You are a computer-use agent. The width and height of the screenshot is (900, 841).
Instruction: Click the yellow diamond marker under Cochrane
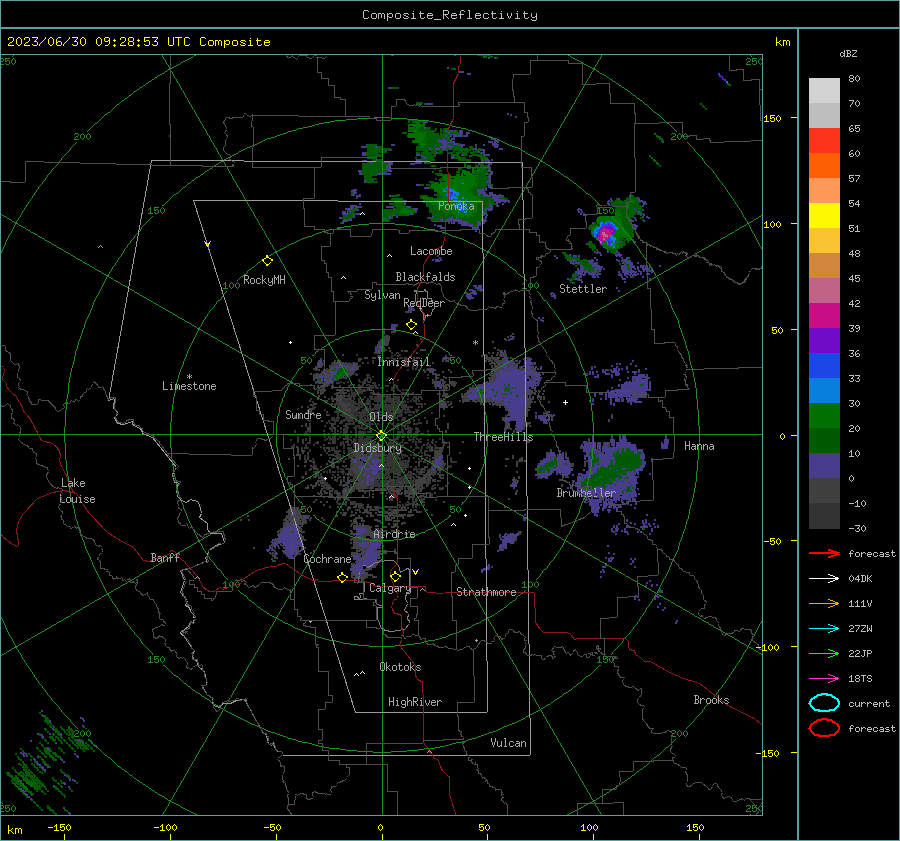click(342, 578)
